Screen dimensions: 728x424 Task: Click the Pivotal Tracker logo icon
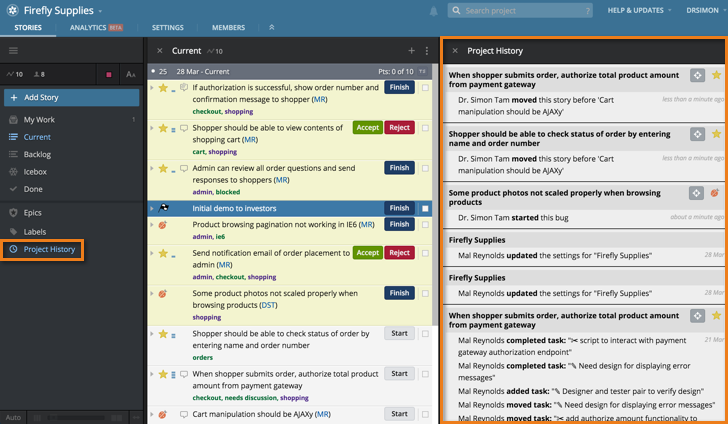tap(13, 10)
